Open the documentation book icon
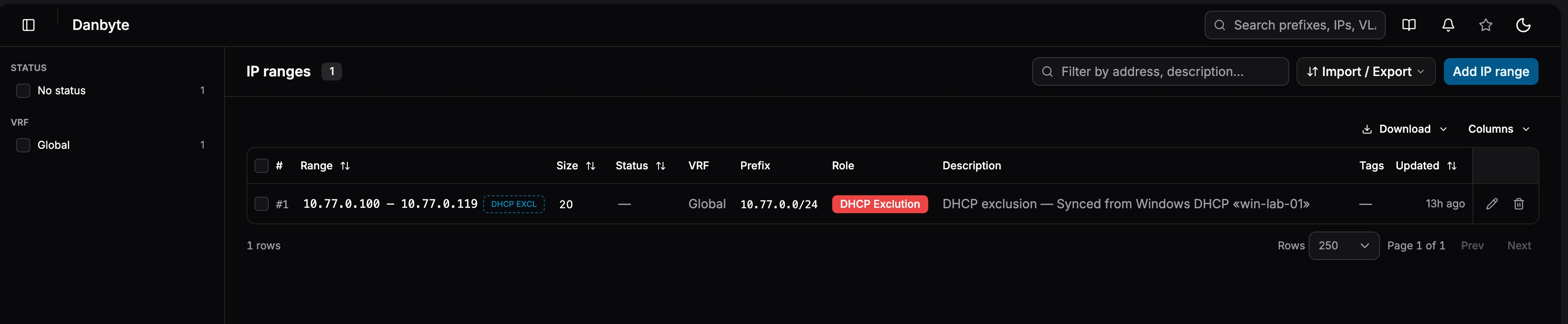This screenshot has height=324, width=1568. pos(1409,25)
